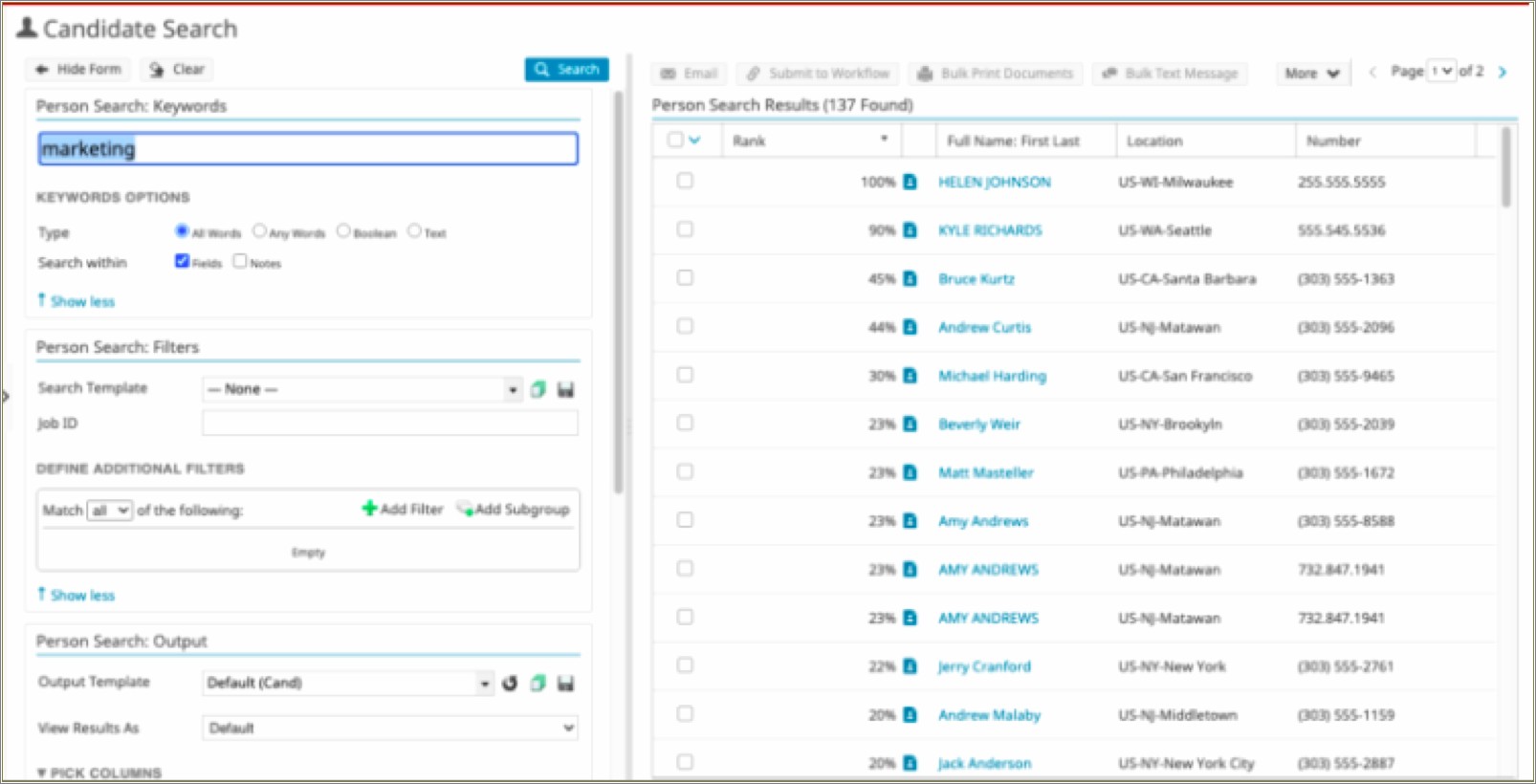Open the selection options chevron beside header checkbox
The height and width of the screenshot is (784, 1536).
click(695, 140)
